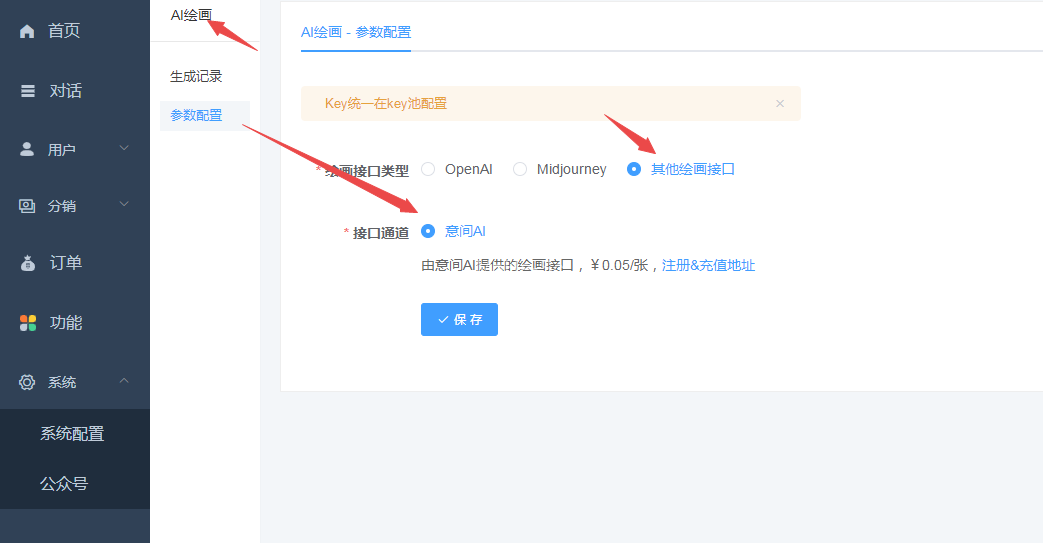Select 其他绘画接口 radio option
Image resolution: width=1043 pixels, height=543 pixels.
click(634, 169)
